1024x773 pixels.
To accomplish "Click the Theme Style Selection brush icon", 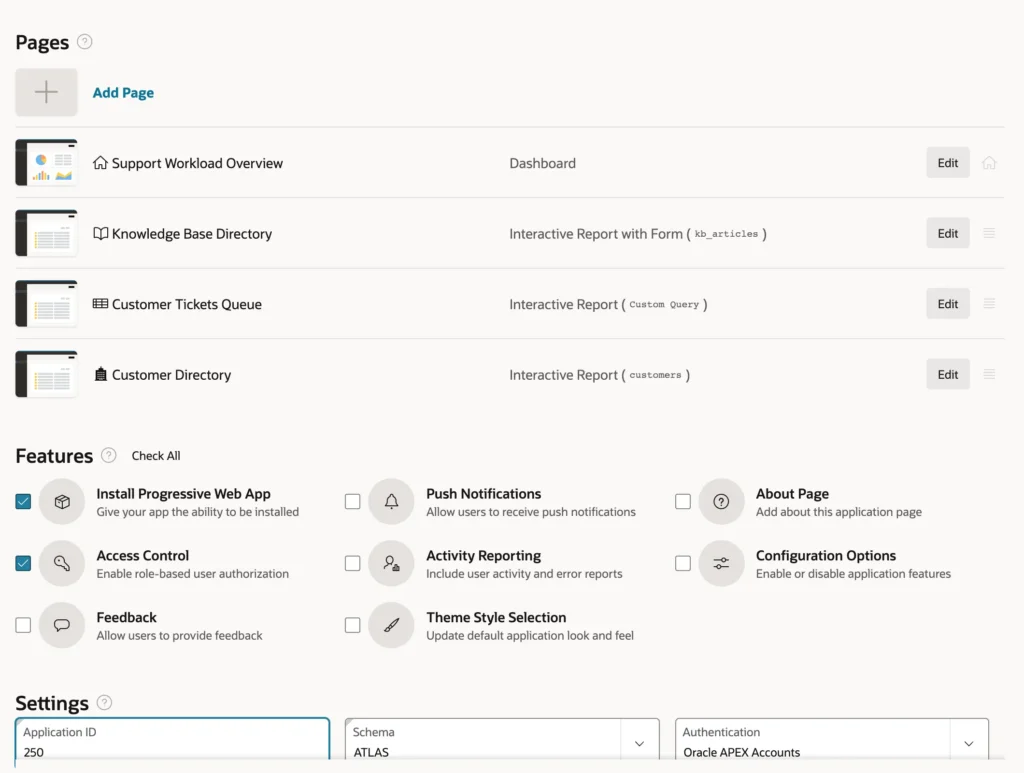I will [391, 625].
